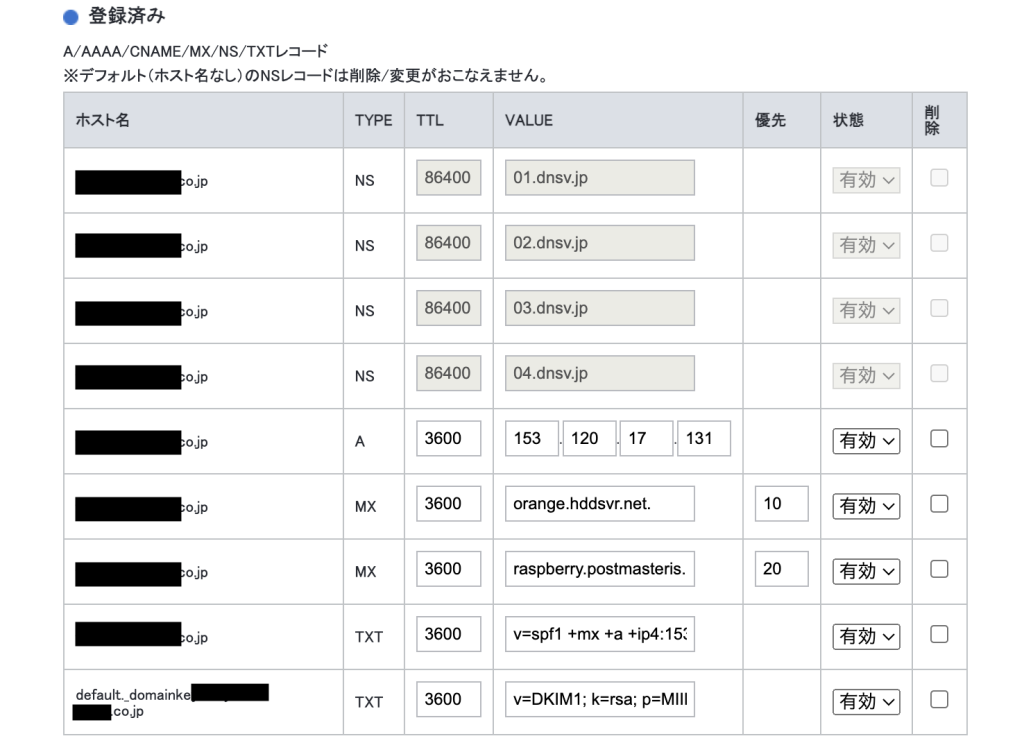This screenshot has height=752, width=1024.
Task: Tick delete checkbox for orange.hddsvr.net MX record
Action: [939, 505]
